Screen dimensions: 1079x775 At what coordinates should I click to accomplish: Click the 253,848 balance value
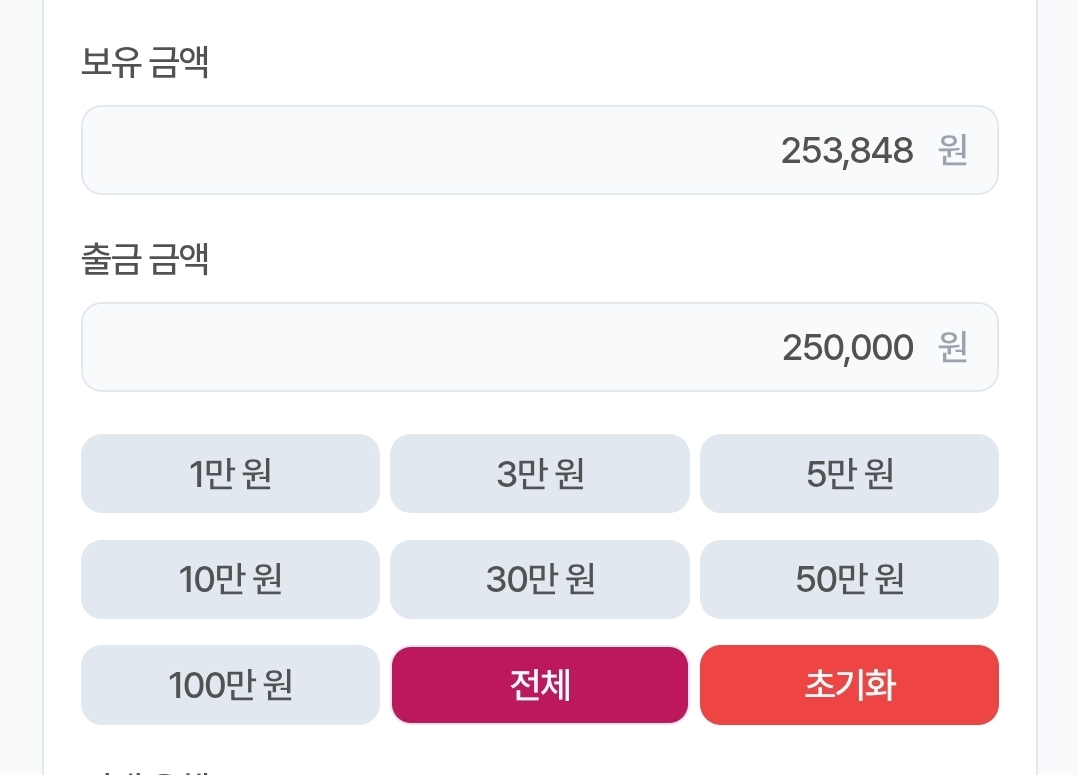[x=847, y=151]
